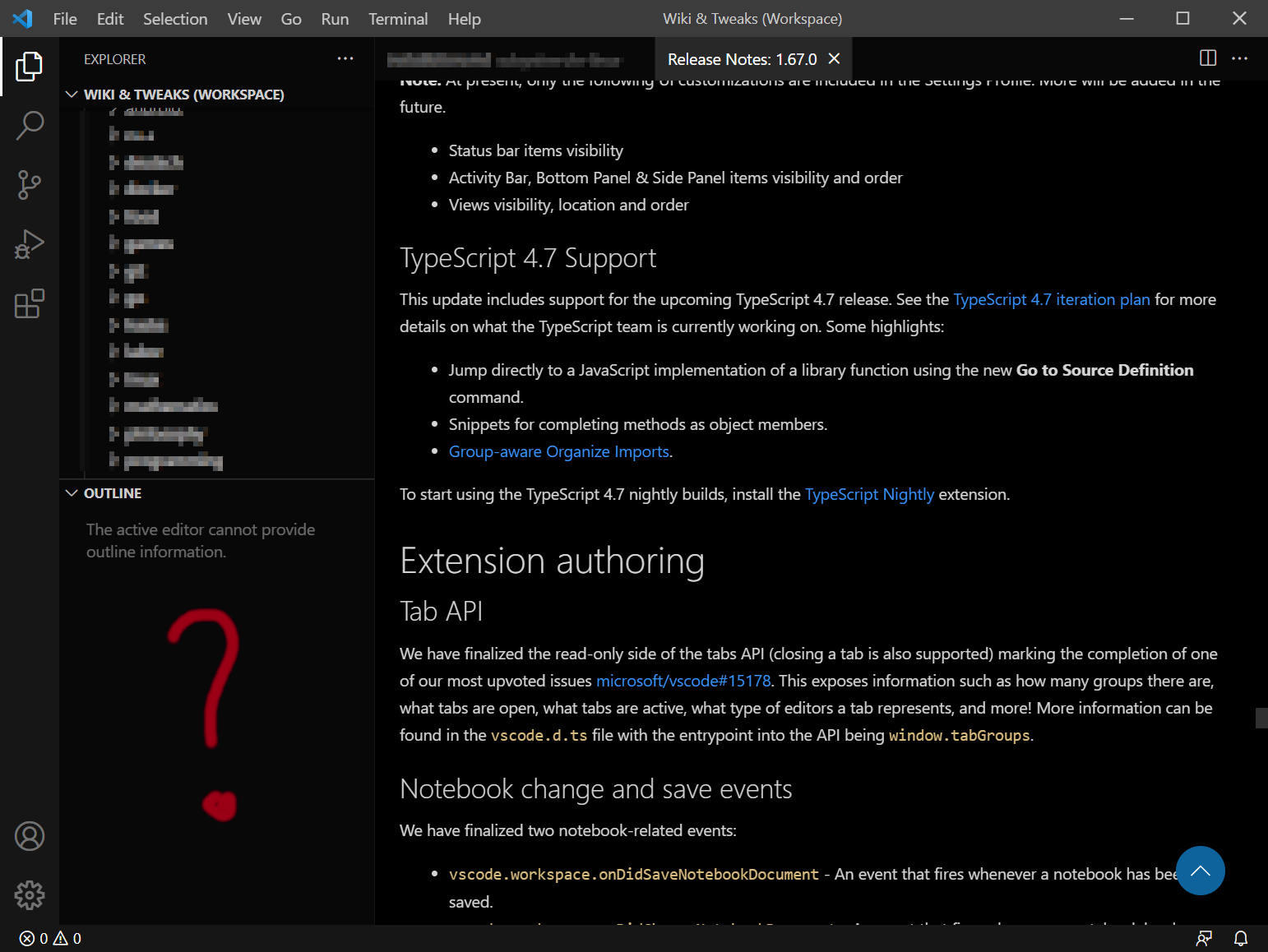Image resolution: width=1268 pixels, height=952 pixels.
Task: Open the Manage settings gear
Action: click(x=30, y=895)
